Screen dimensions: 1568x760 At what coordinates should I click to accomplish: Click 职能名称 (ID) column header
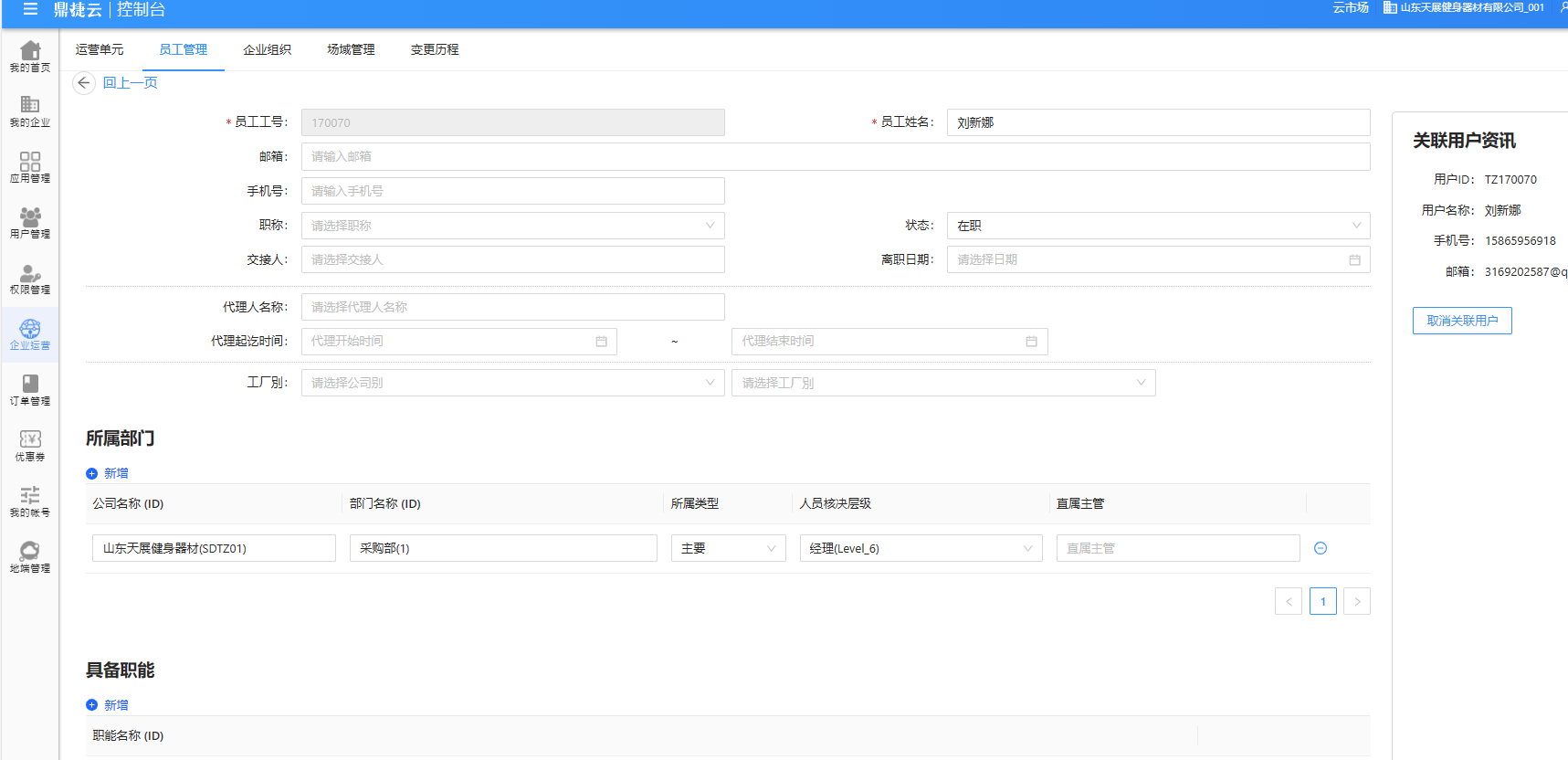click(x=128, y=736)
